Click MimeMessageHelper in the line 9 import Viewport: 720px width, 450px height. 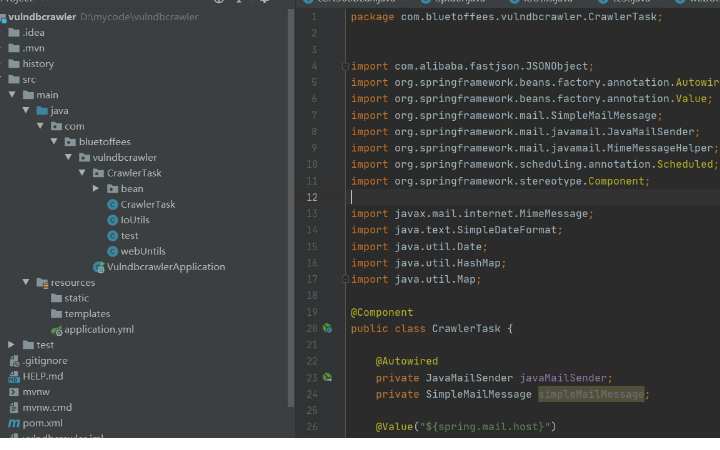tap(660, 148)
